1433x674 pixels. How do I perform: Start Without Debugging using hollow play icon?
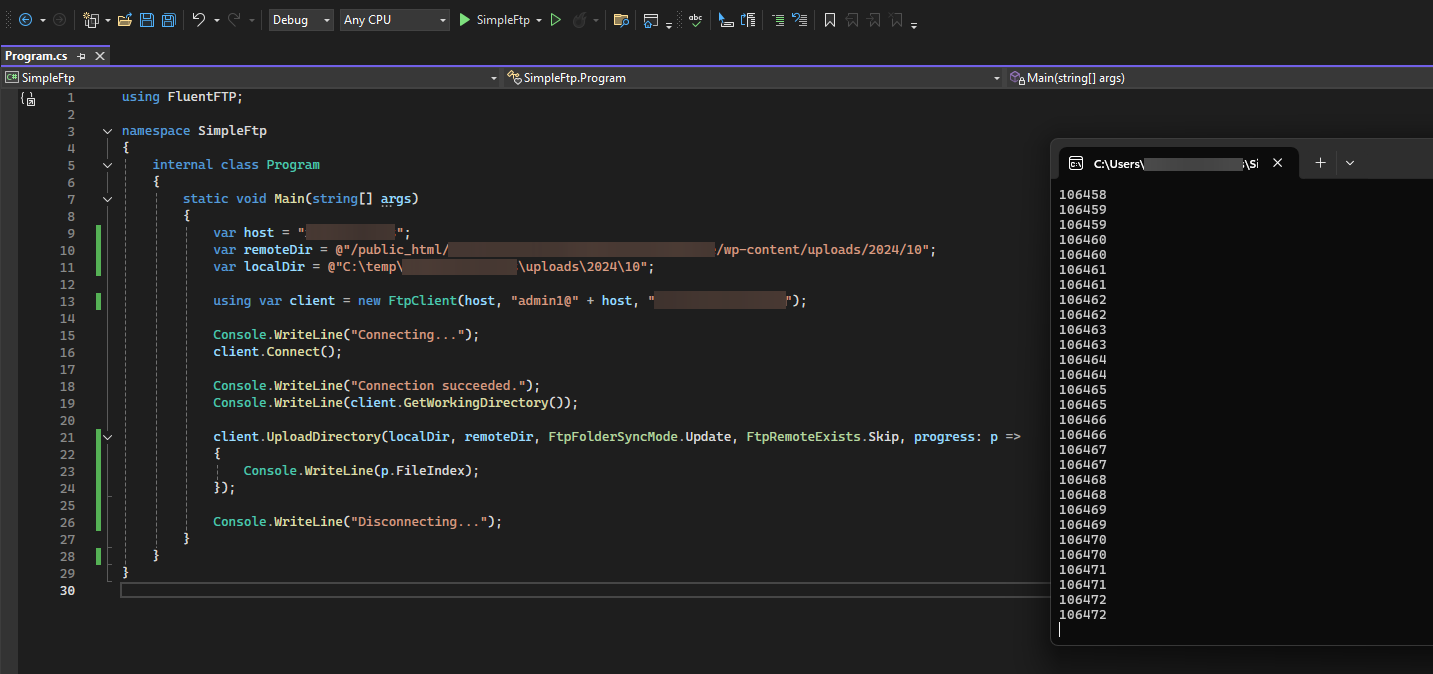point(556,20)
